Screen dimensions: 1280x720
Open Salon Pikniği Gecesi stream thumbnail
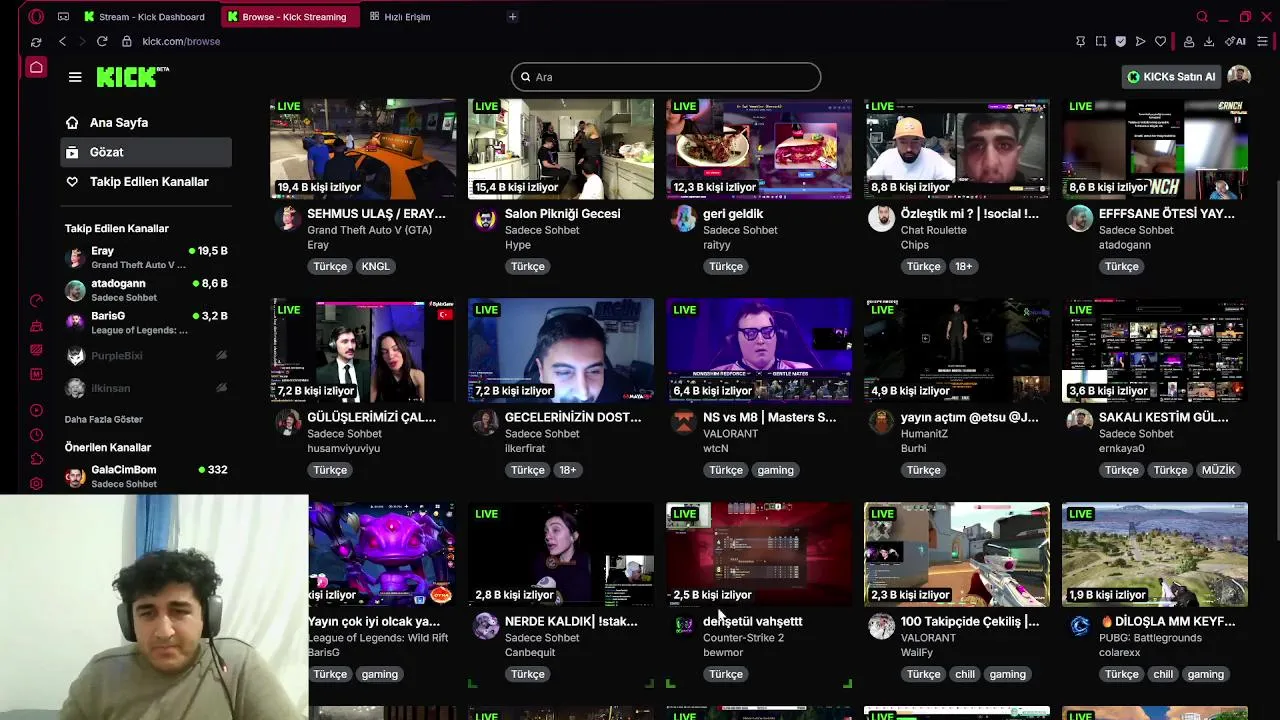tap(561, 148)
